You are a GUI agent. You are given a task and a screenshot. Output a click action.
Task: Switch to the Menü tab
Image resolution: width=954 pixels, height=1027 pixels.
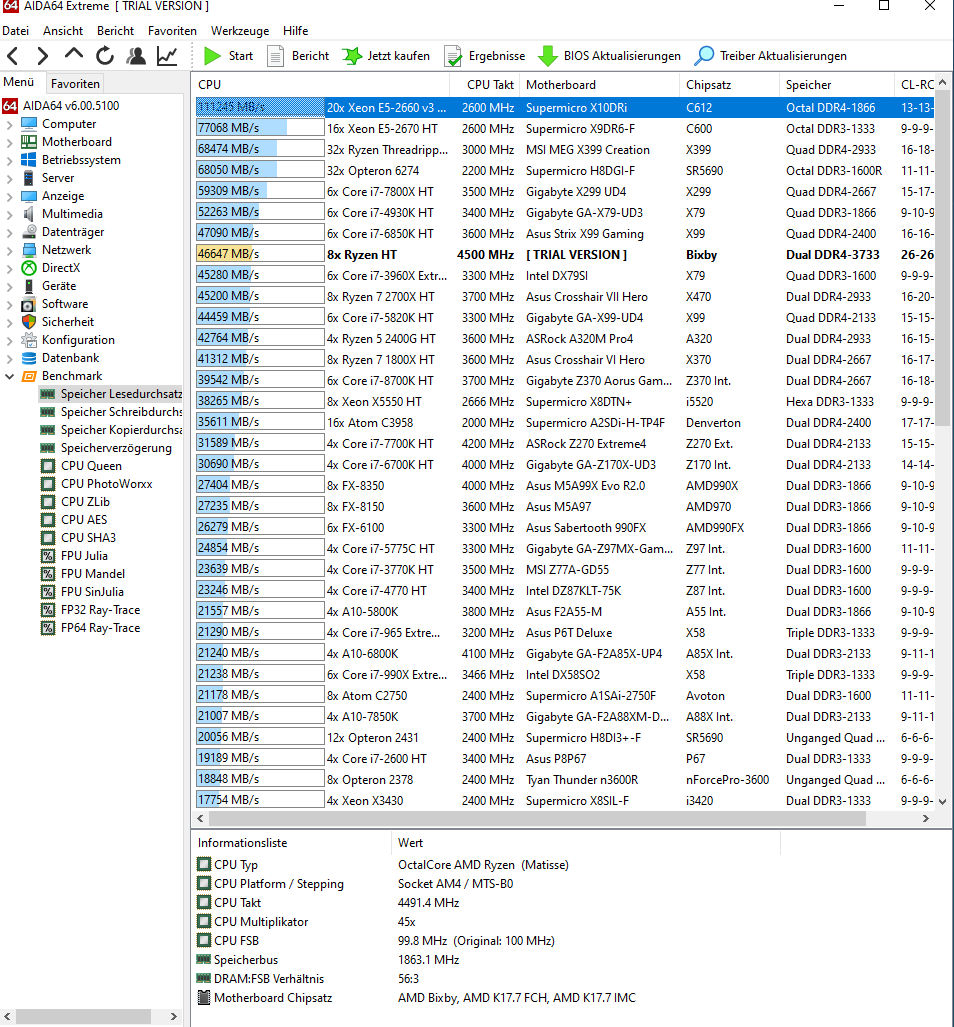coord(19,83)
